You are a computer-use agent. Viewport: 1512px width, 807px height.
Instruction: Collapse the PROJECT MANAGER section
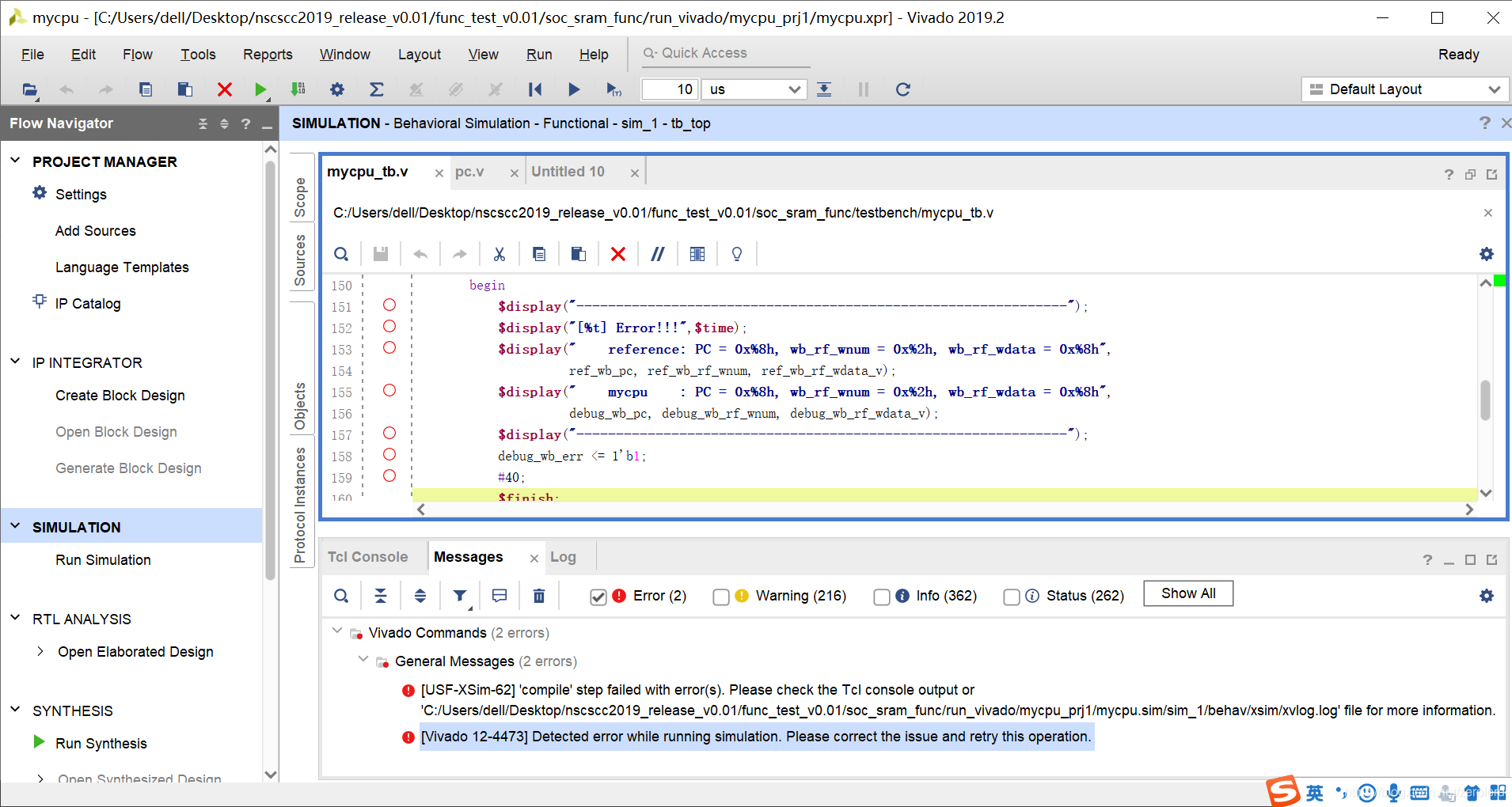15,161
